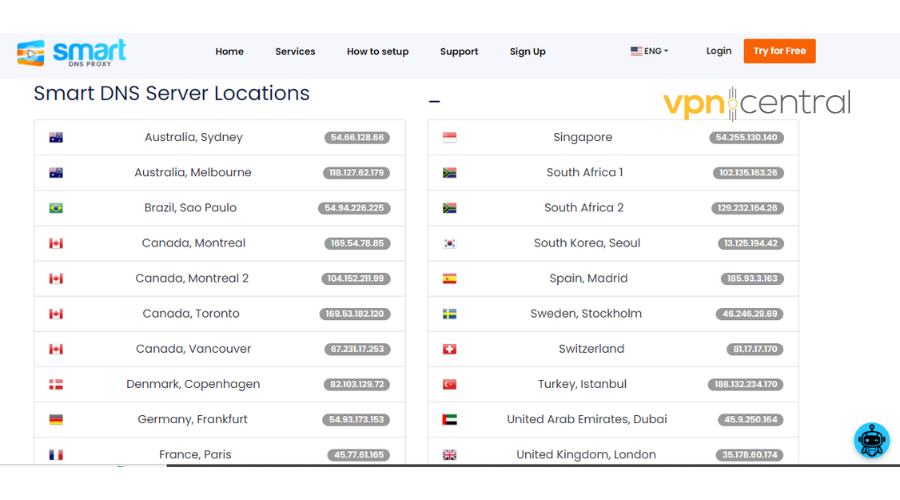Click the Login link
Viewport: 900px width, 500px height.
(719, 51)
